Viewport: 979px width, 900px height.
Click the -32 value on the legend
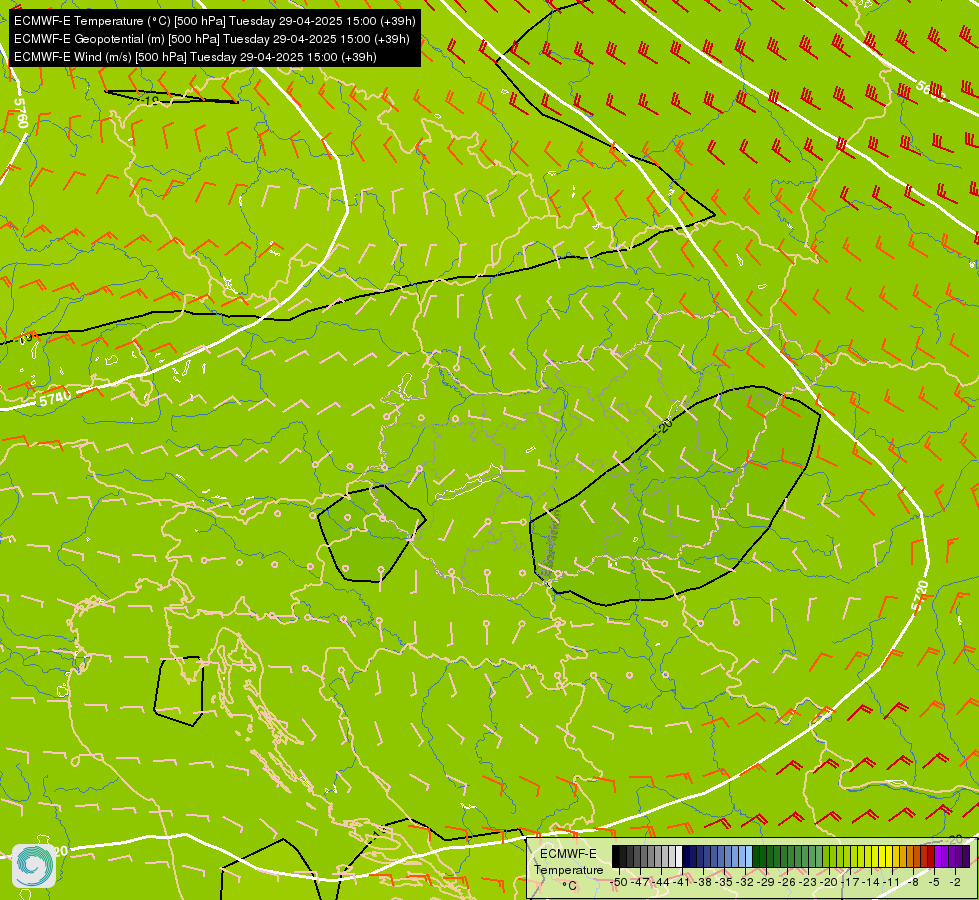pos(745,882)
